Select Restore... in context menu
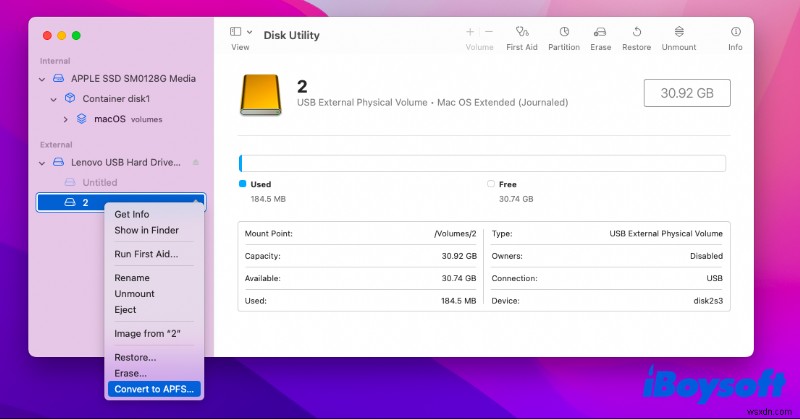This screenshot has height=419, width=800. [x=135, y=357]
